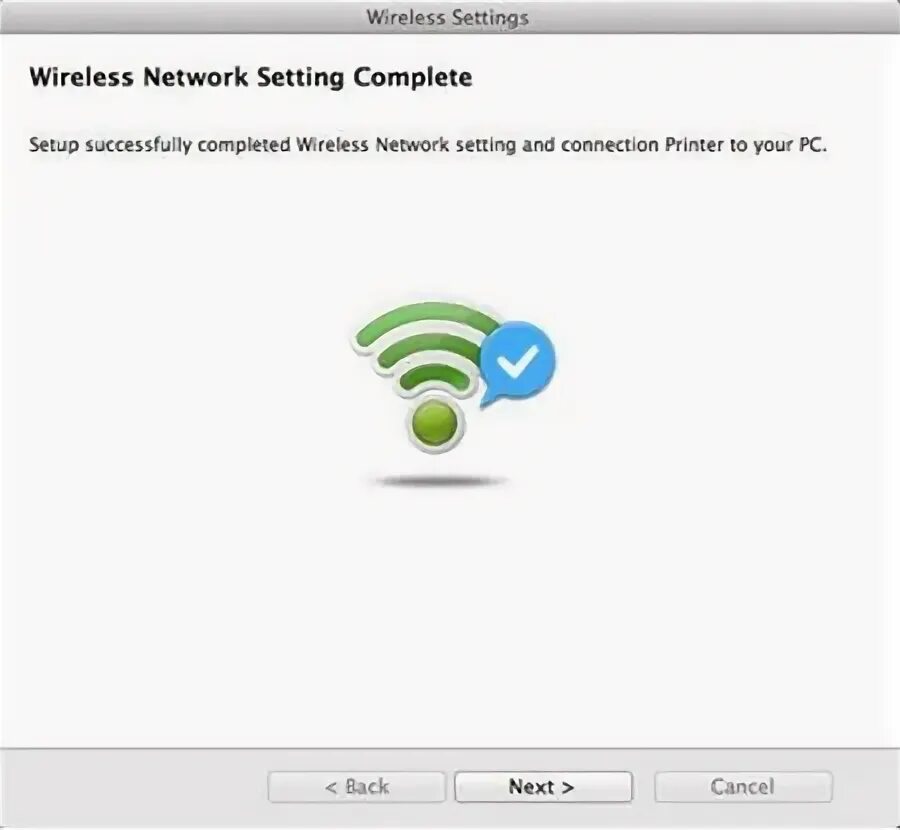The image size is (900, 830).
Task: Click empty button bar left of Back
Action: click(x=132, y=786)
